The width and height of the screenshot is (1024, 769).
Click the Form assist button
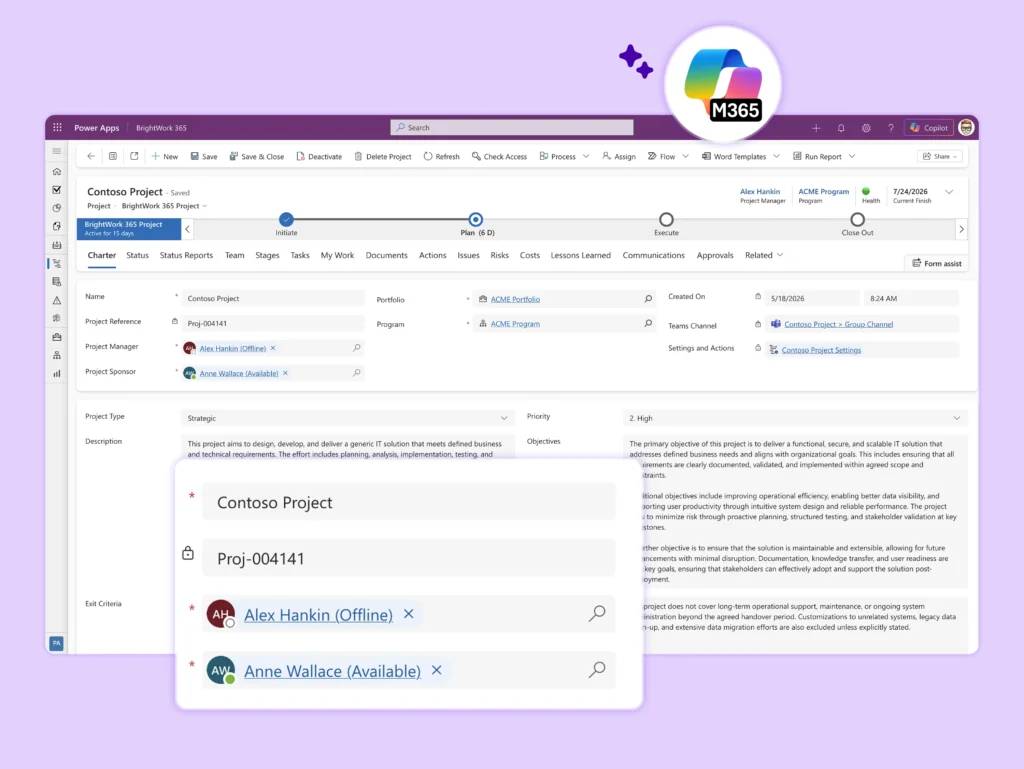pos(936,263)
